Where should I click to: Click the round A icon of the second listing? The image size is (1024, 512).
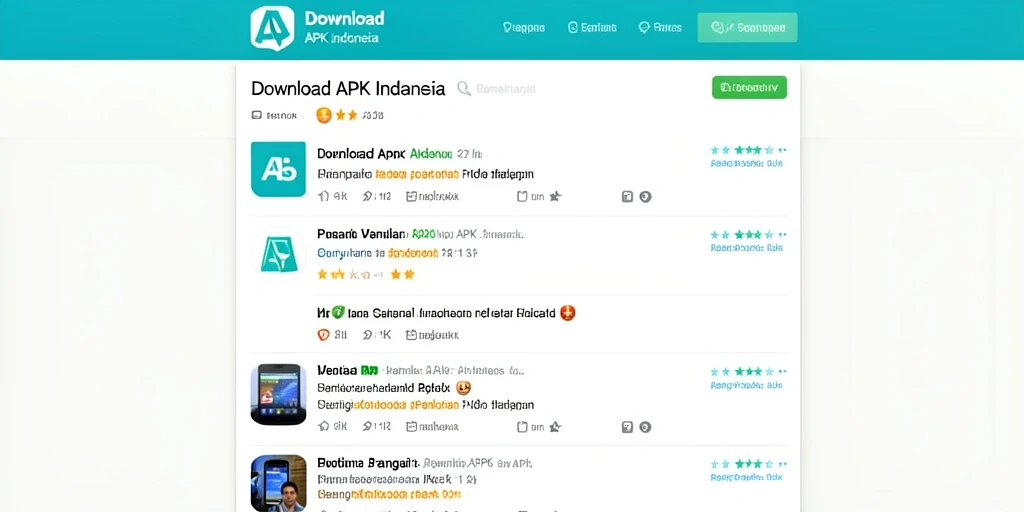point(279,254)
